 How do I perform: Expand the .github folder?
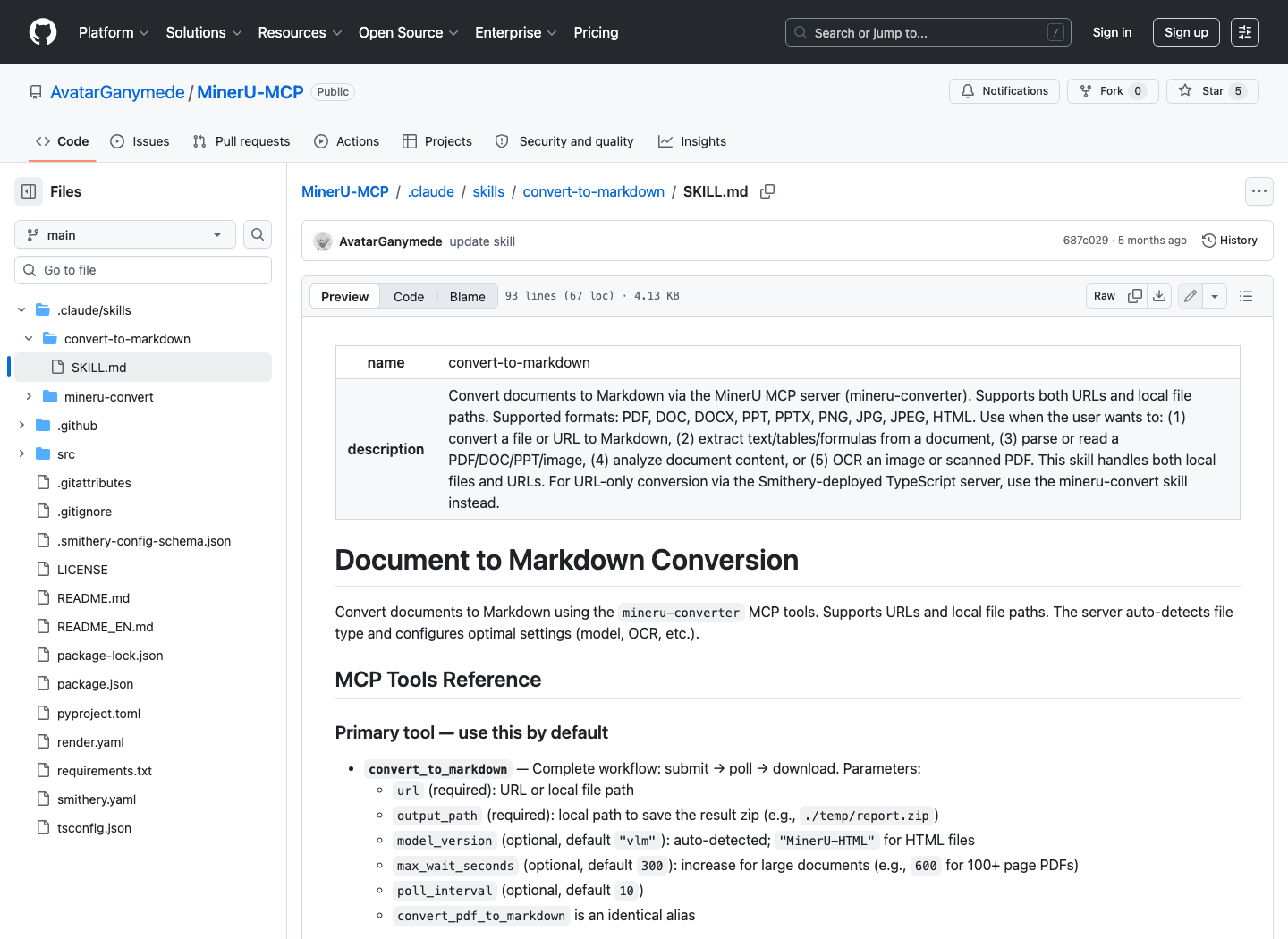tap(21, 426)
